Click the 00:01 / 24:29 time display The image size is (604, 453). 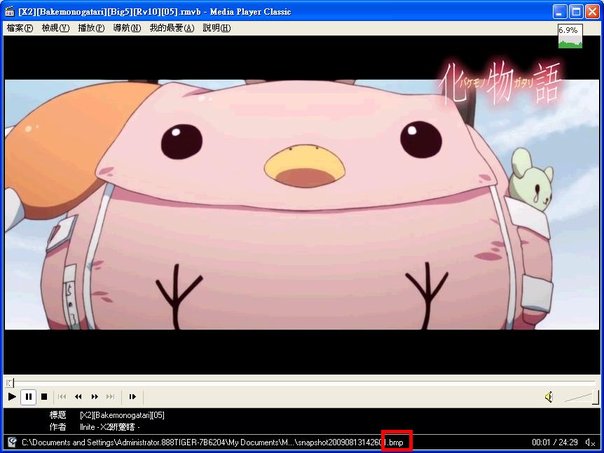coord(555,442)
